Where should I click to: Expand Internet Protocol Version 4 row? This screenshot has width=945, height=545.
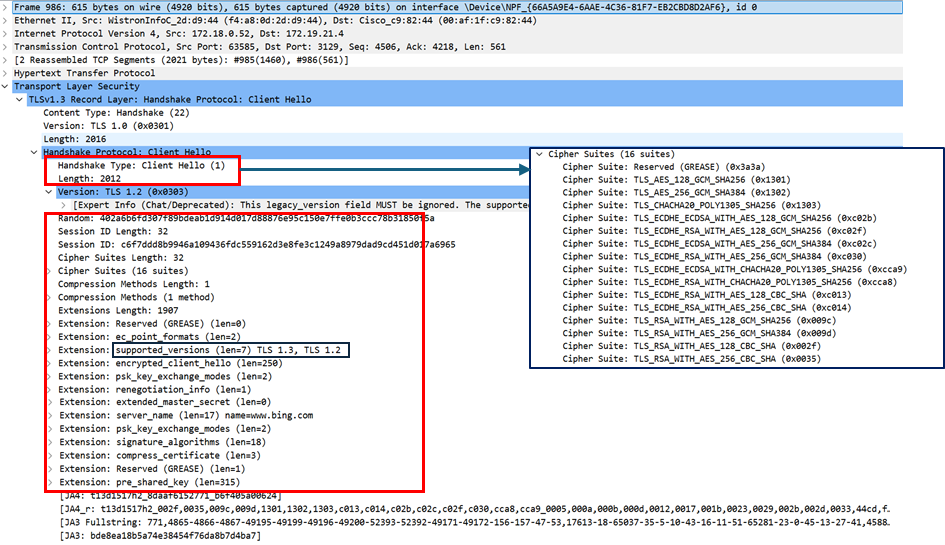pos(5,34)
